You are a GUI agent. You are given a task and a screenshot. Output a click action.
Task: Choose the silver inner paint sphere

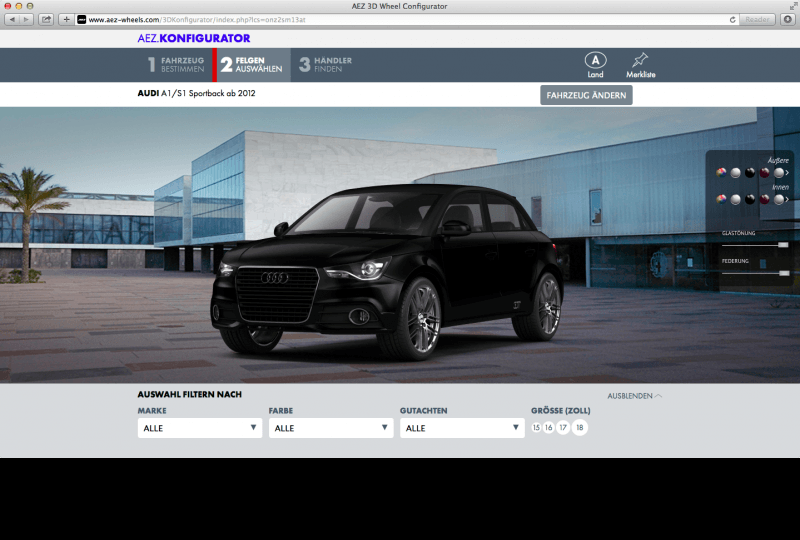[735, 199]
